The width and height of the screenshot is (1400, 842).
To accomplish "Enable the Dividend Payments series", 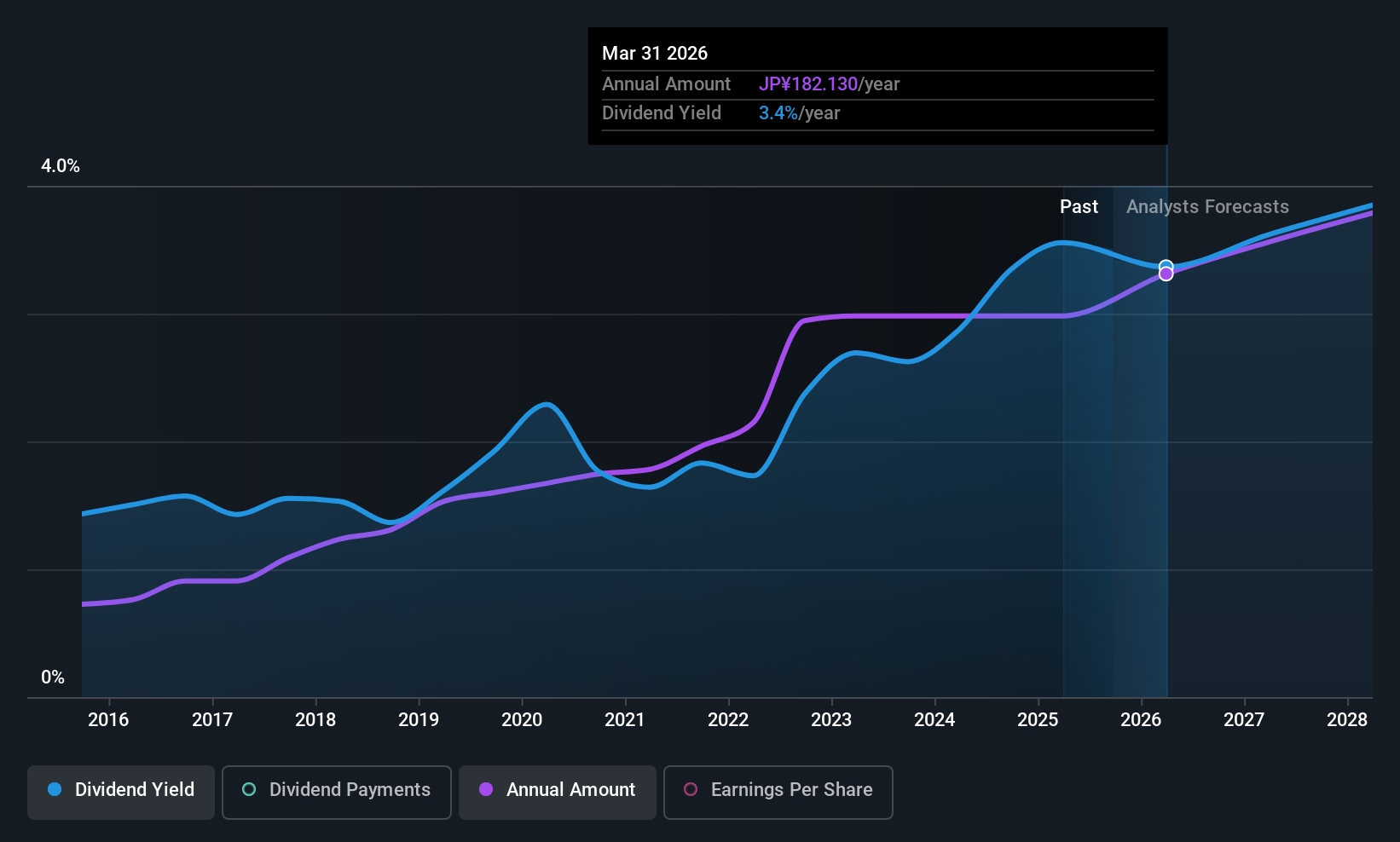I will click(x=336, y=792).
